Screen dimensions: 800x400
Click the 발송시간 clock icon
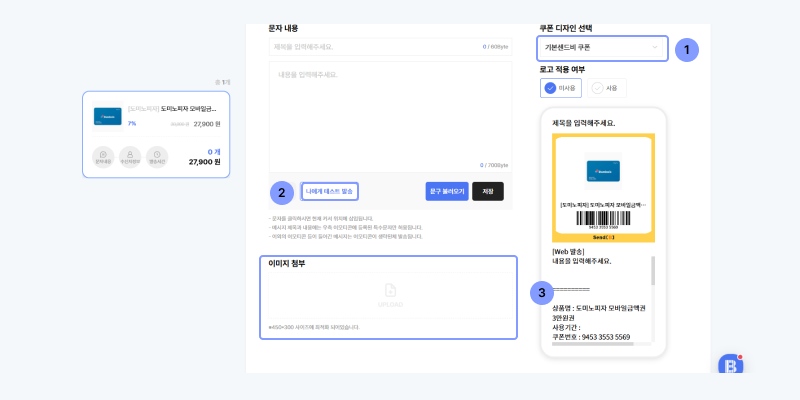[x=156, y=155]
